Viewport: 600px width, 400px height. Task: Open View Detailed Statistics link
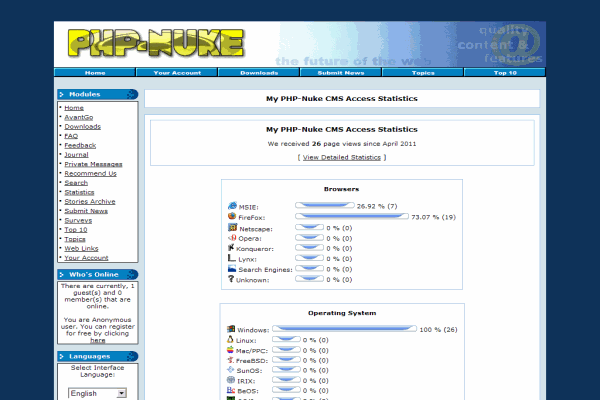pos(342,157)
